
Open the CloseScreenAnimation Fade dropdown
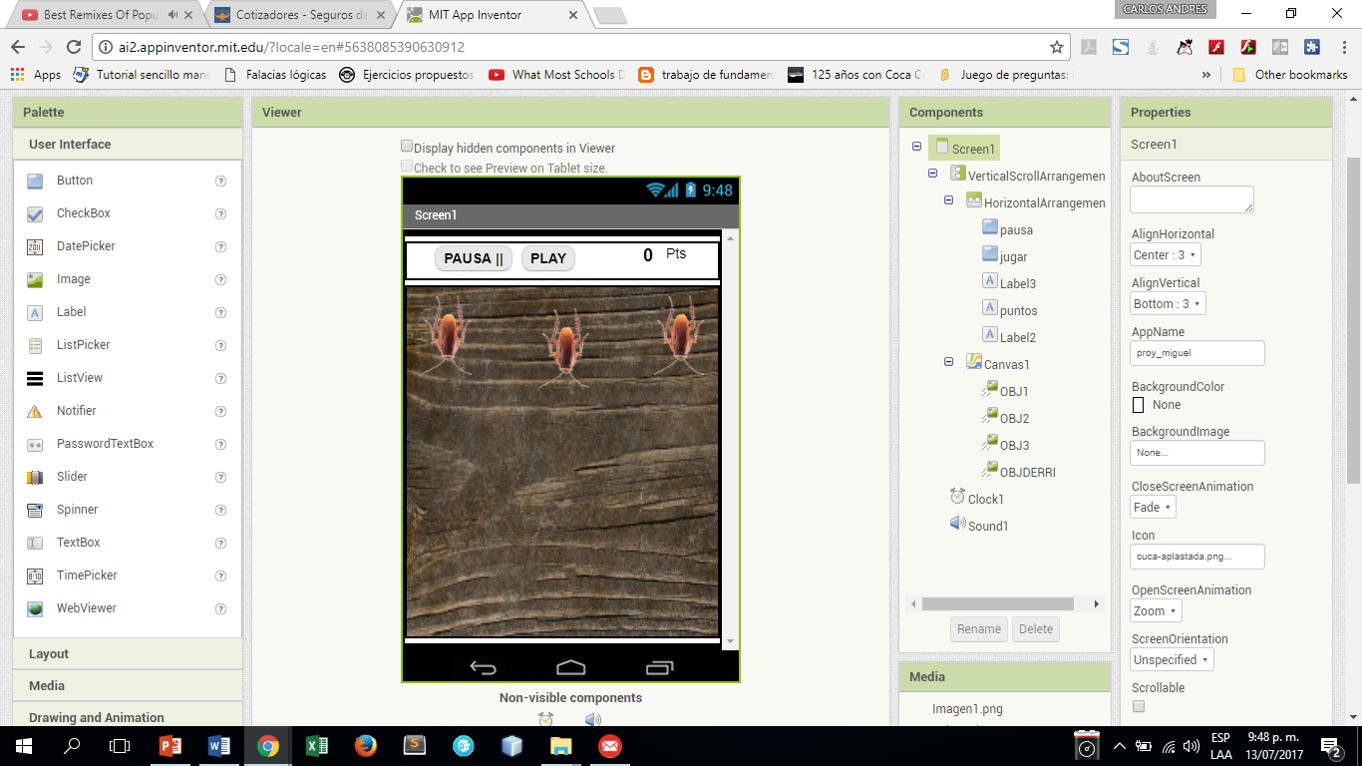[x=1152, y=507]
